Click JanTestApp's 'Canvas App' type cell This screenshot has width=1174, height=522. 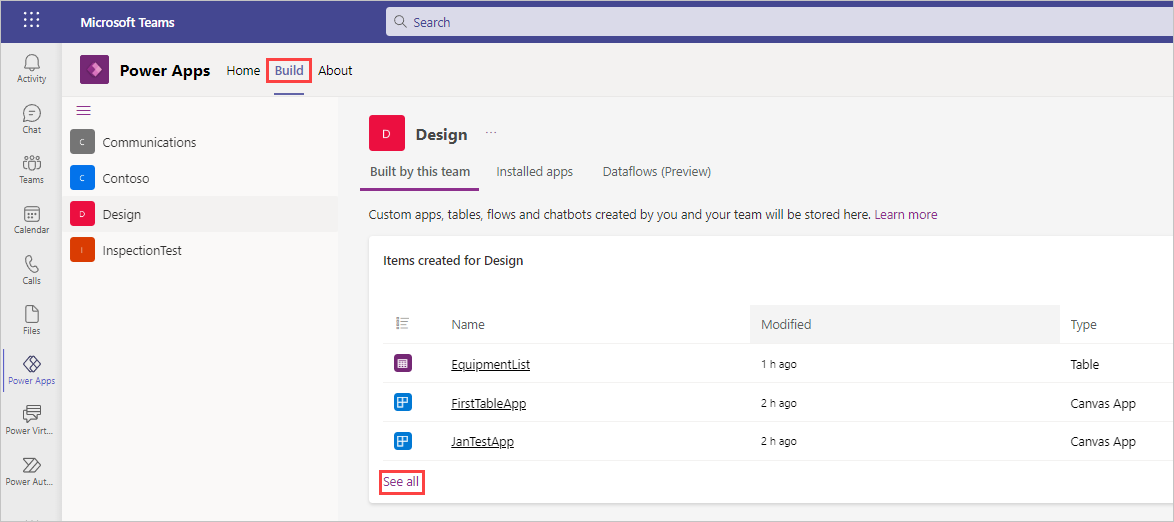pyautogui.click(x=1103, y=442)
